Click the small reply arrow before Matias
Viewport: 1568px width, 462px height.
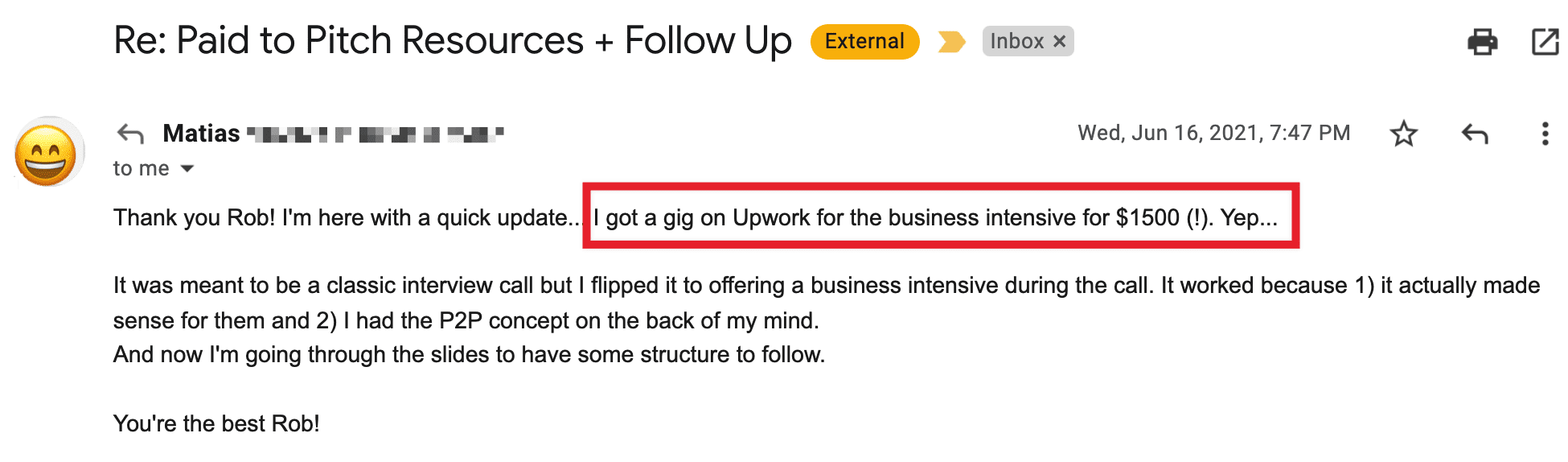130,134
